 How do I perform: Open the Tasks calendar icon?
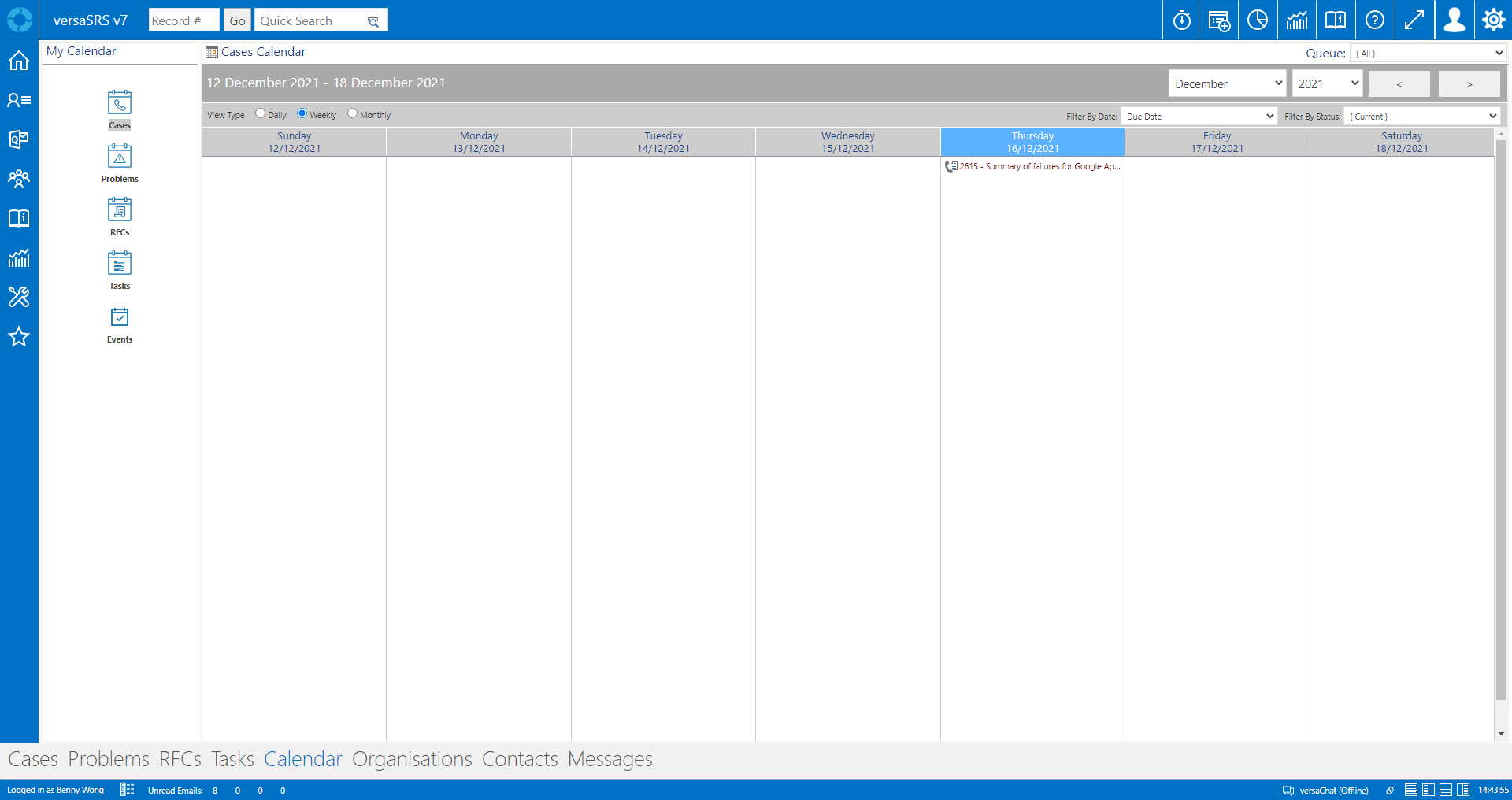[120, 264]
